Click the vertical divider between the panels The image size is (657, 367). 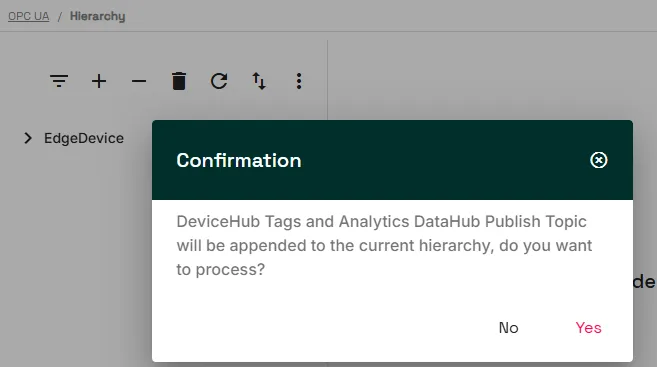pyautogui.click(x=327, y=80)
